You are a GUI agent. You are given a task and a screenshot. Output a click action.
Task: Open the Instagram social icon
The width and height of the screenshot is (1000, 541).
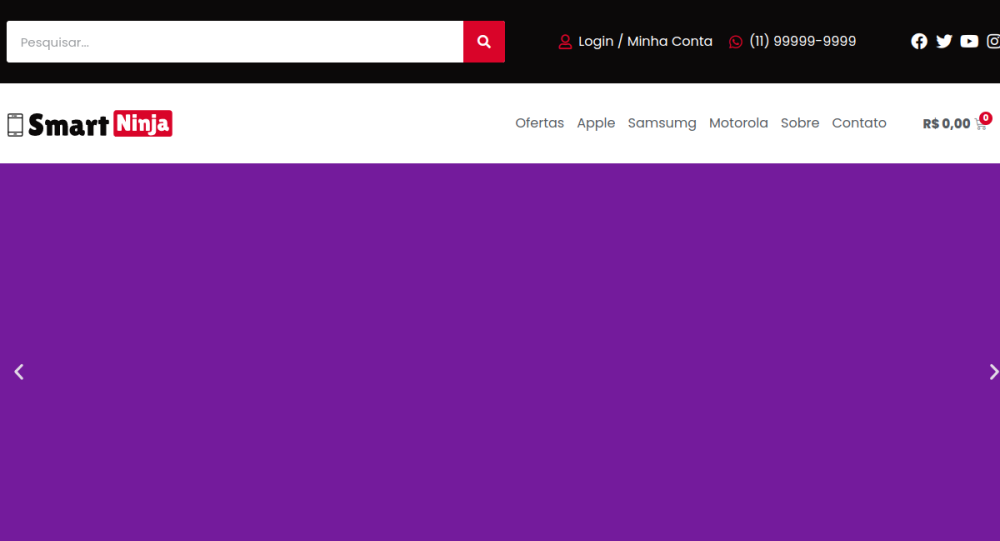[993, 41]
